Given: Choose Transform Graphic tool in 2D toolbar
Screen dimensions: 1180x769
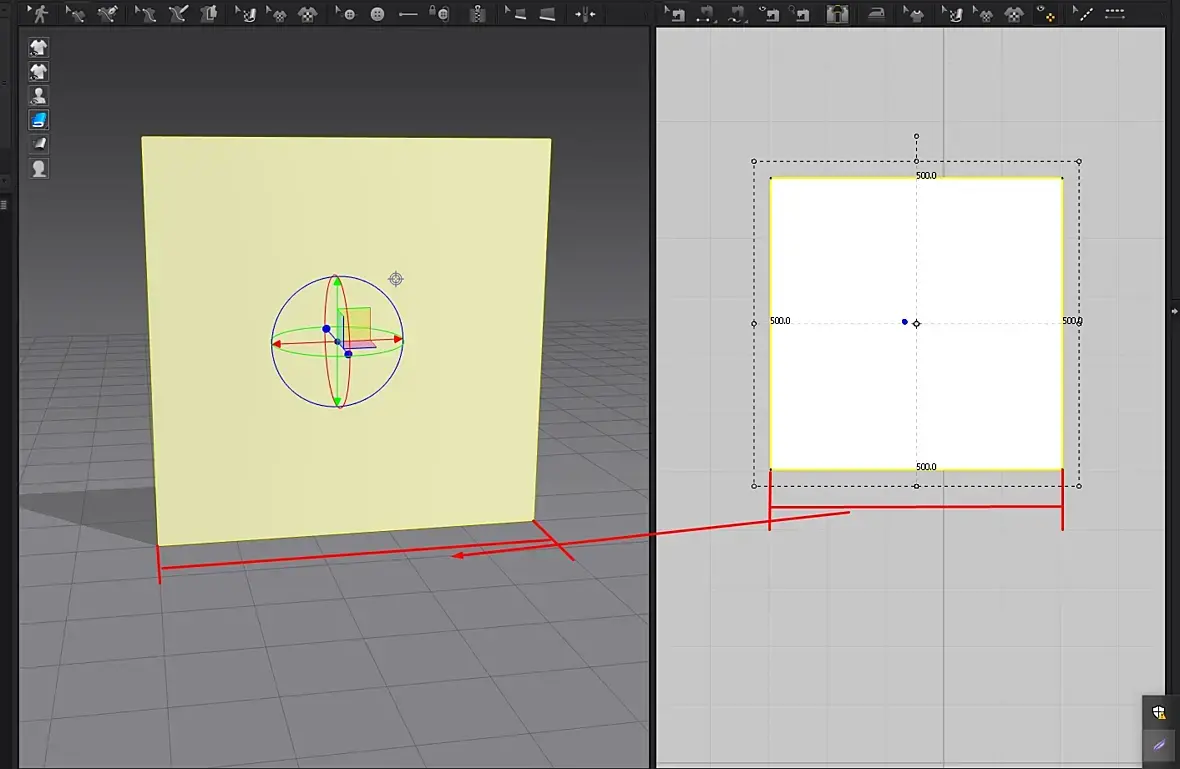Looking at the screenshot, I should (983, 14).
